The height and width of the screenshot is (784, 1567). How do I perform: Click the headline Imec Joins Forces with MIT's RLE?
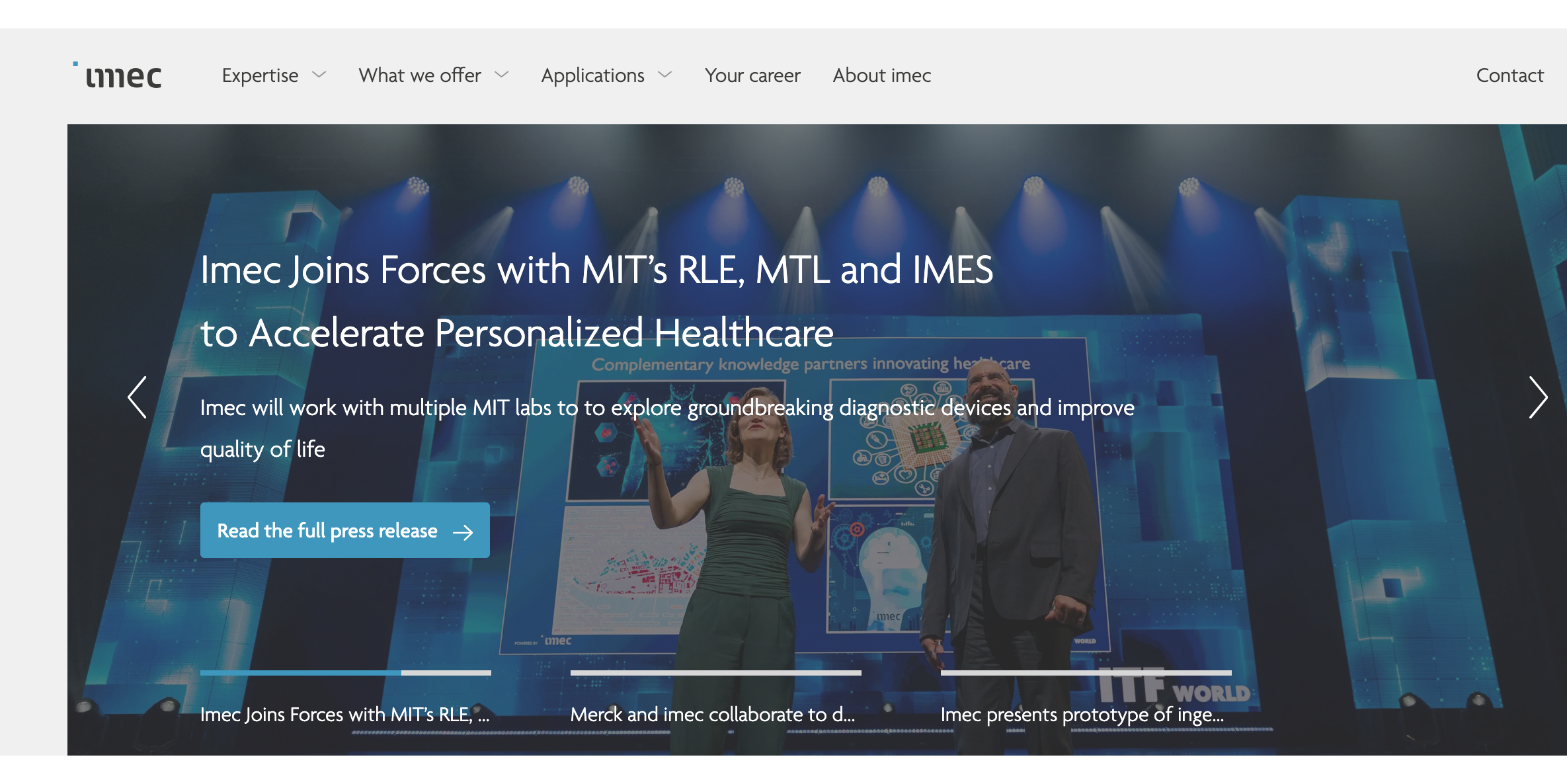(x=596, y=301)
